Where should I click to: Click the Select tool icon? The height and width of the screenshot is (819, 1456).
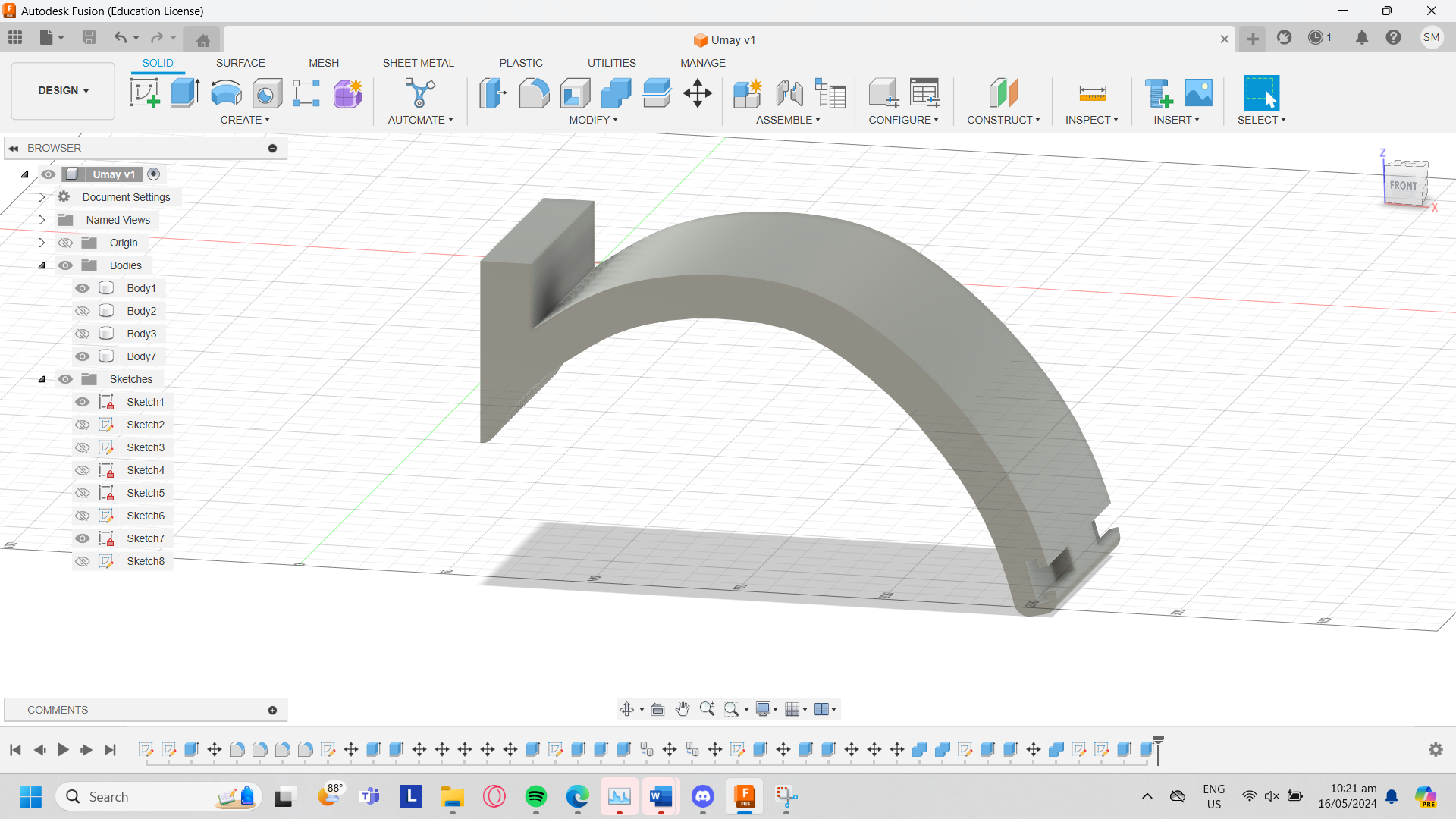(1261, 93)
